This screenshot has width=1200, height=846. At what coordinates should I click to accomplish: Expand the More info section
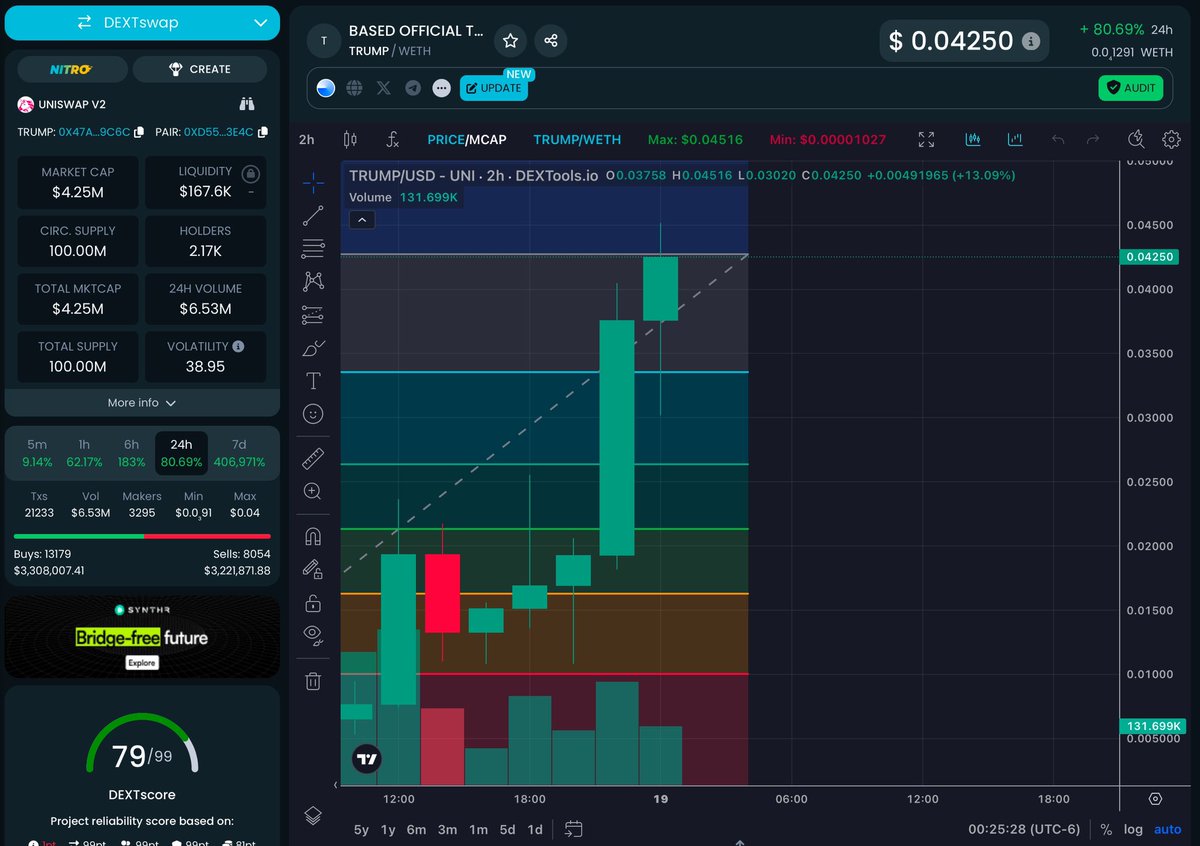(142, 403)
